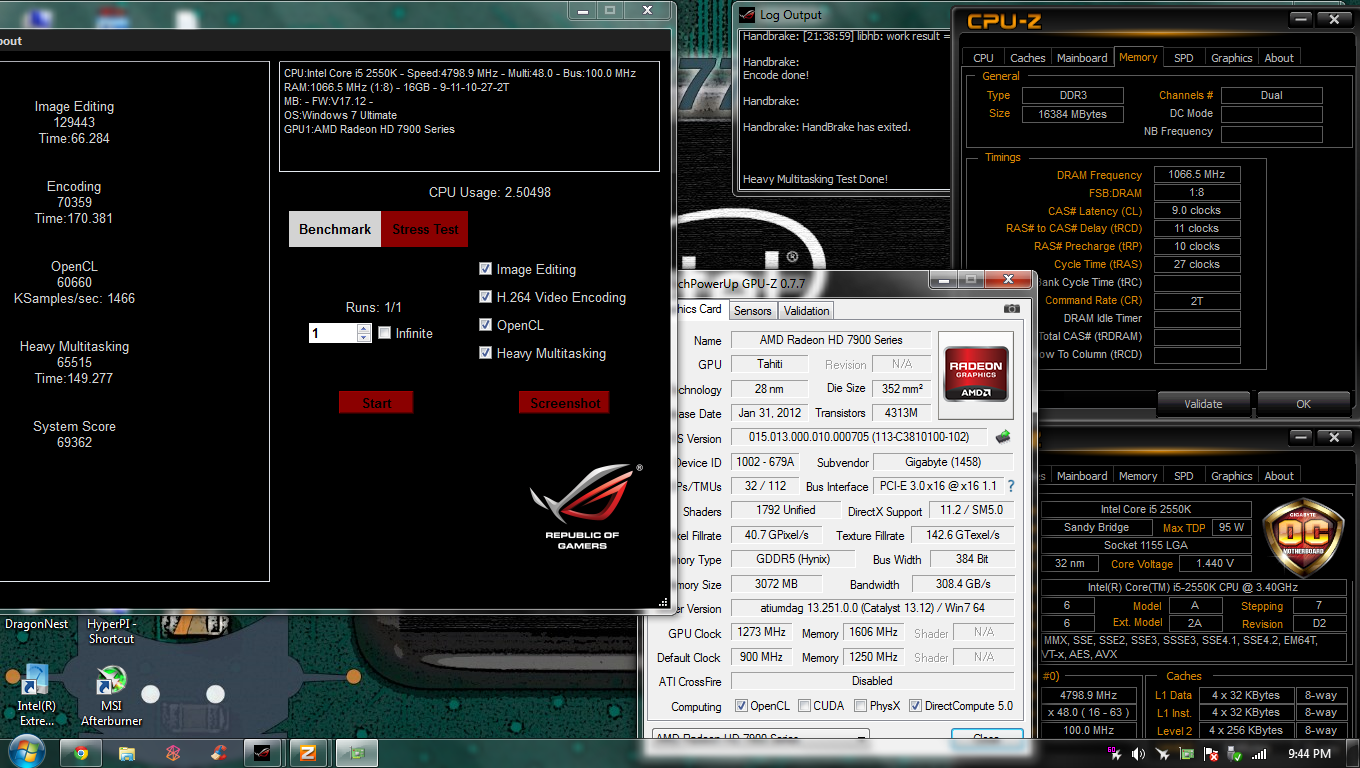Screen dimensions: 1360x768
Task: Open the Windows Start orb
Action: coord(25,753)
